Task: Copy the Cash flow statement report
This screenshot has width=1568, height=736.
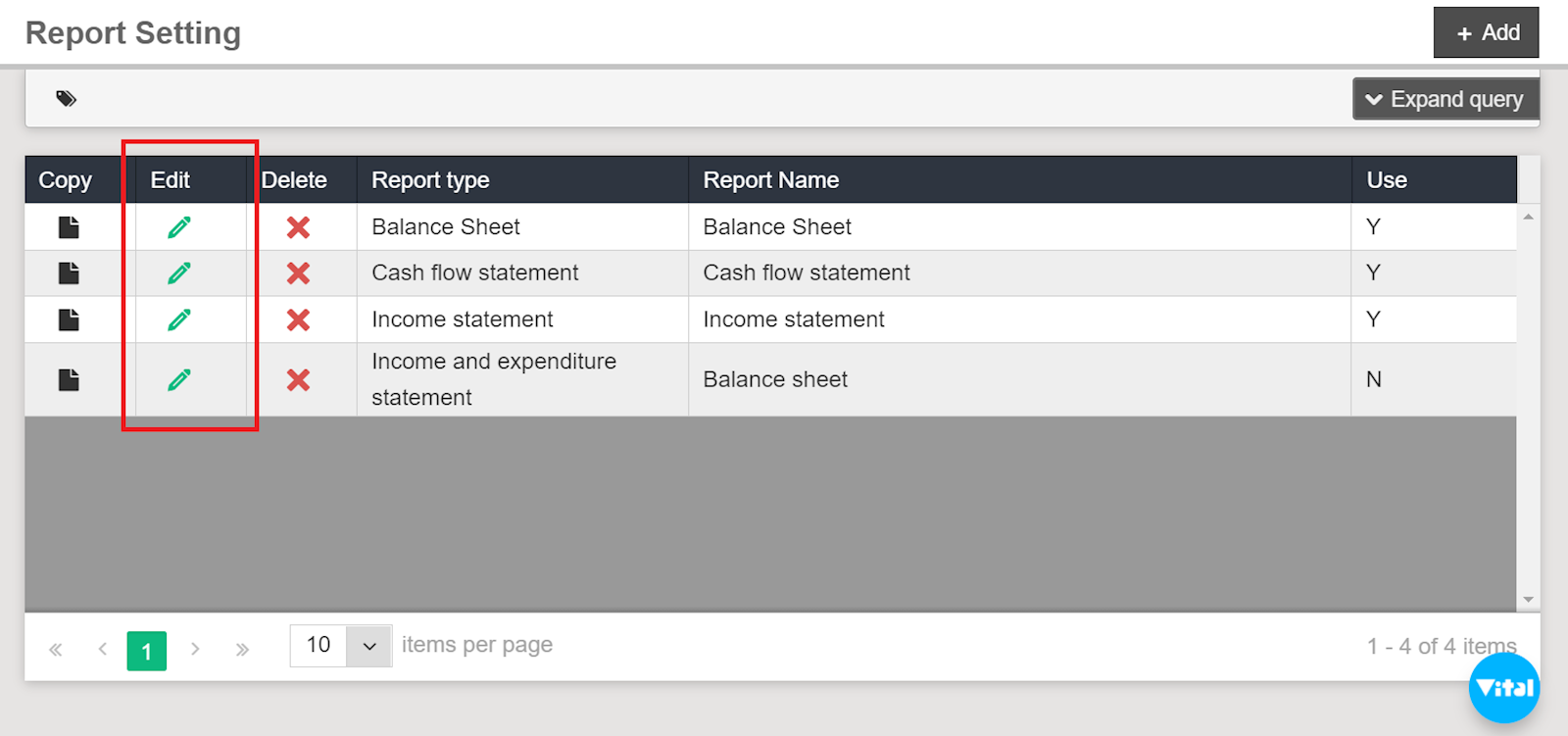Action: [x=69, y=273]
